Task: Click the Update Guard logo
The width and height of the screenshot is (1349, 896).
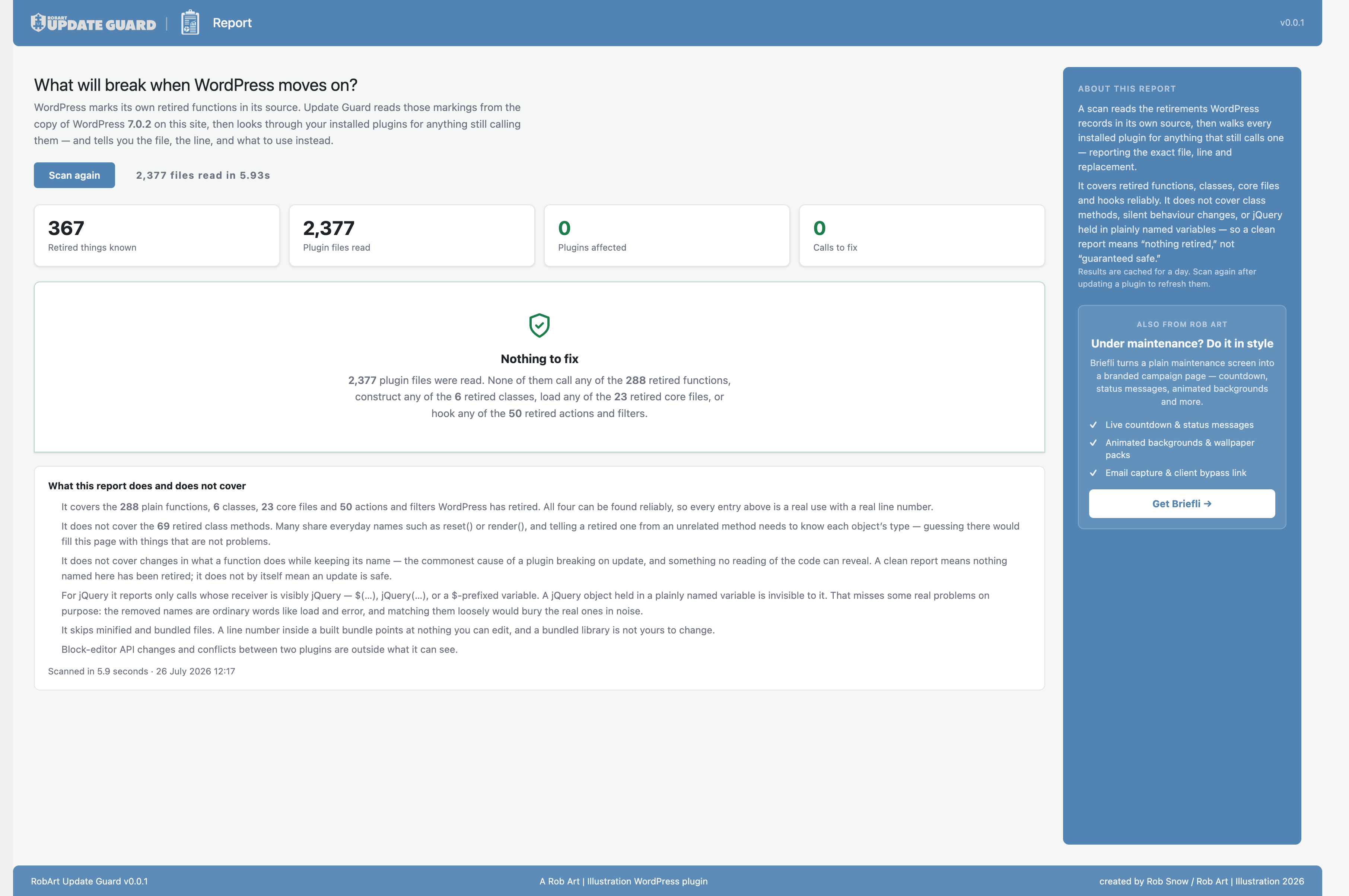Action: tap(93, 23)
